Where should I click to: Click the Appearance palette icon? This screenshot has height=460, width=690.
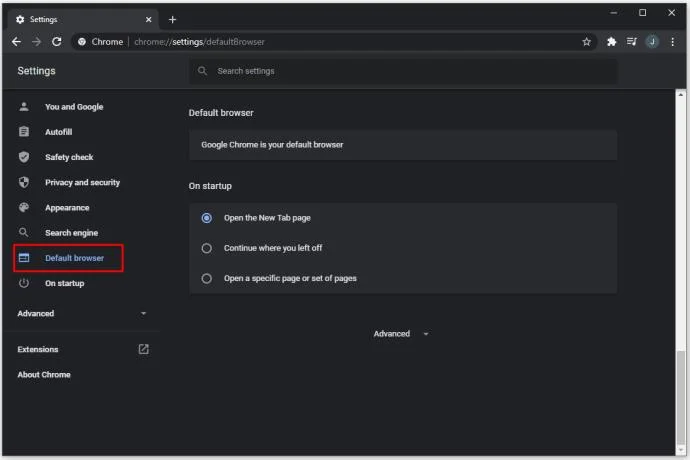[x=24, y=207]
